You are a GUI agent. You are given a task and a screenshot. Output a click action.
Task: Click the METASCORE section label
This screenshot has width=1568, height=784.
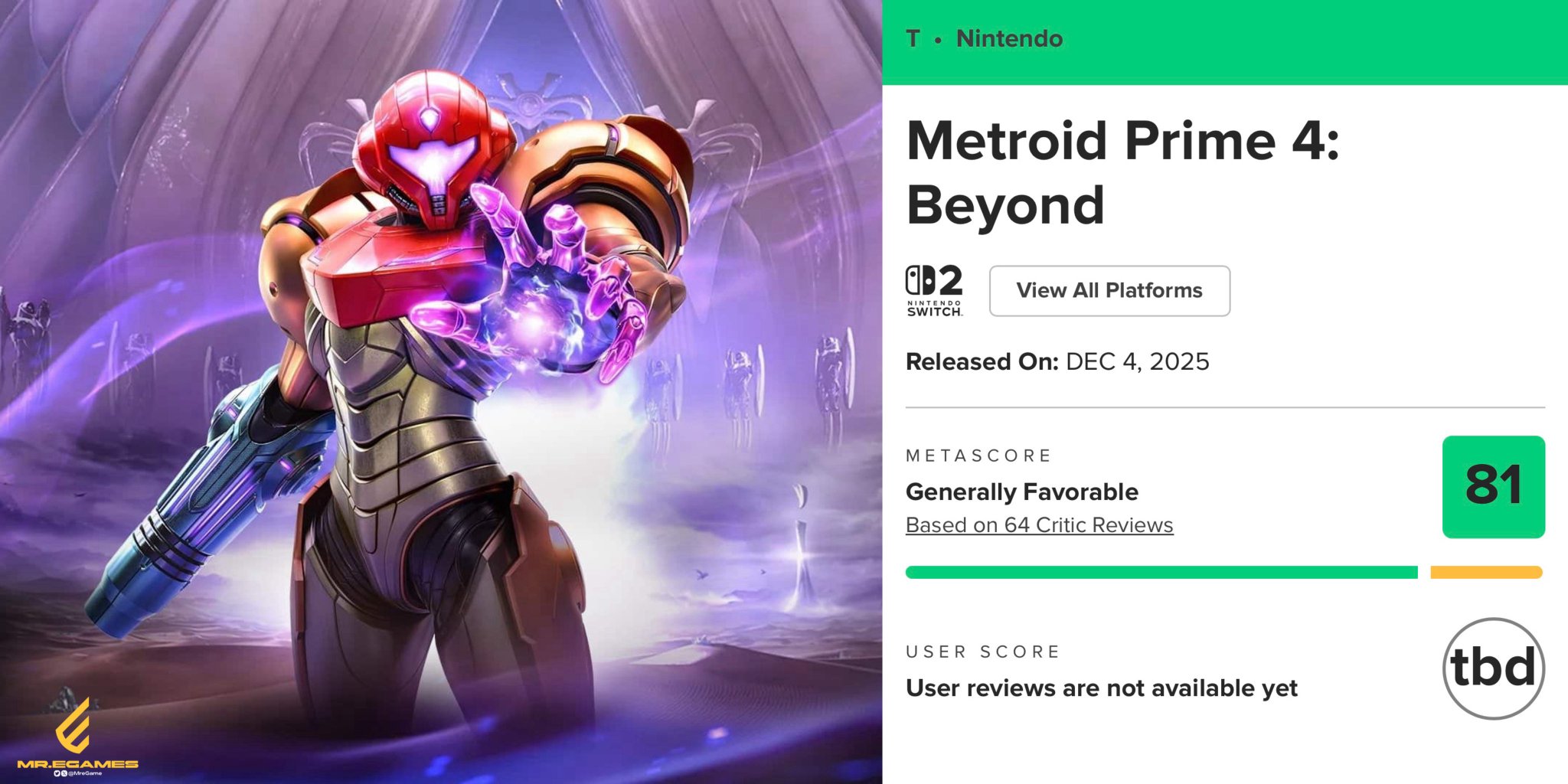978,456
